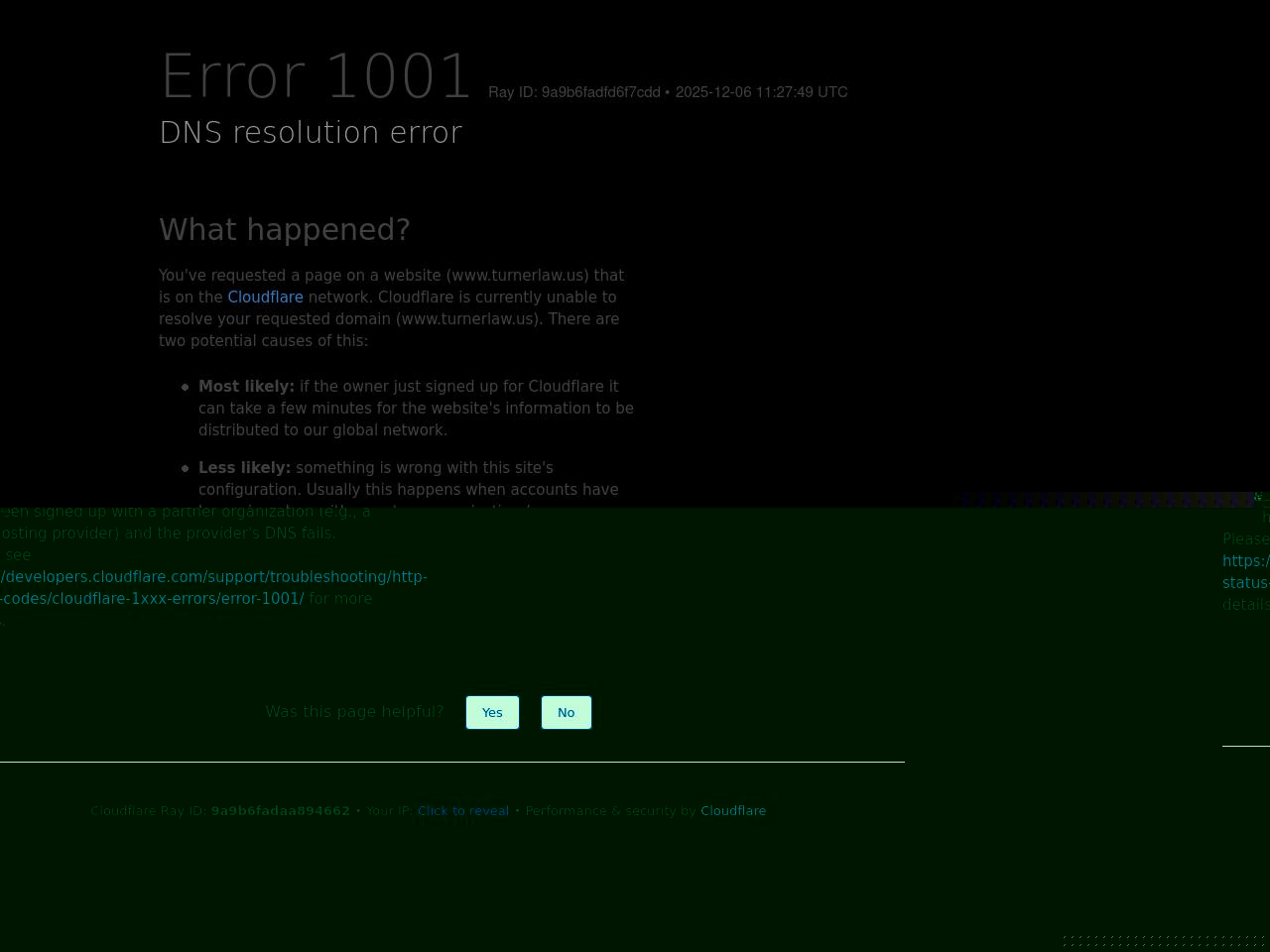The image size is (1270, 952).
Task: Click the What happened? heading
Action: point(285,230)
